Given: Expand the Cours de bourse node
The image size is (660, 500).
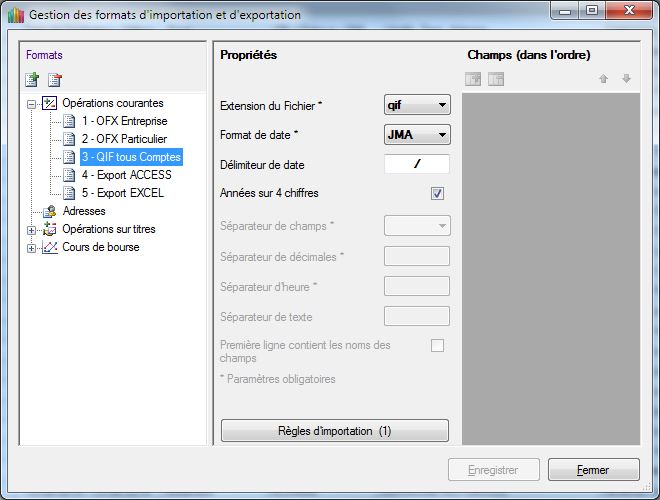Looking at the screenshot, I should click(x=32, y=247).
